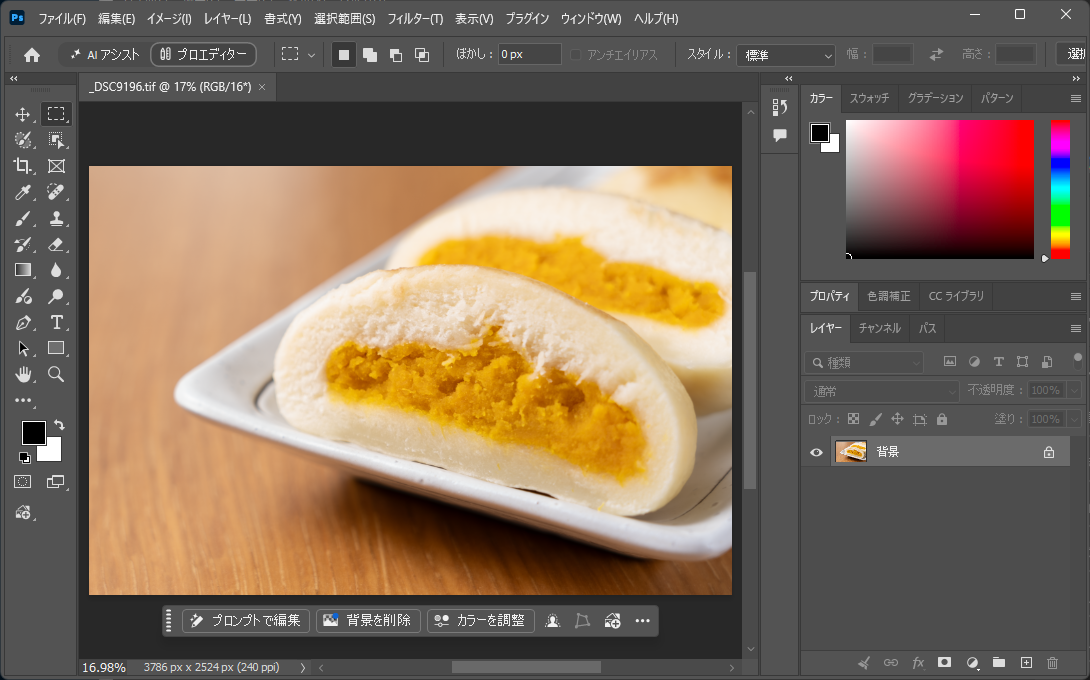The height and width of the screenshot is (680, 1090).
Task: Select the Eraser tool
Action: (x=56, y=245)
